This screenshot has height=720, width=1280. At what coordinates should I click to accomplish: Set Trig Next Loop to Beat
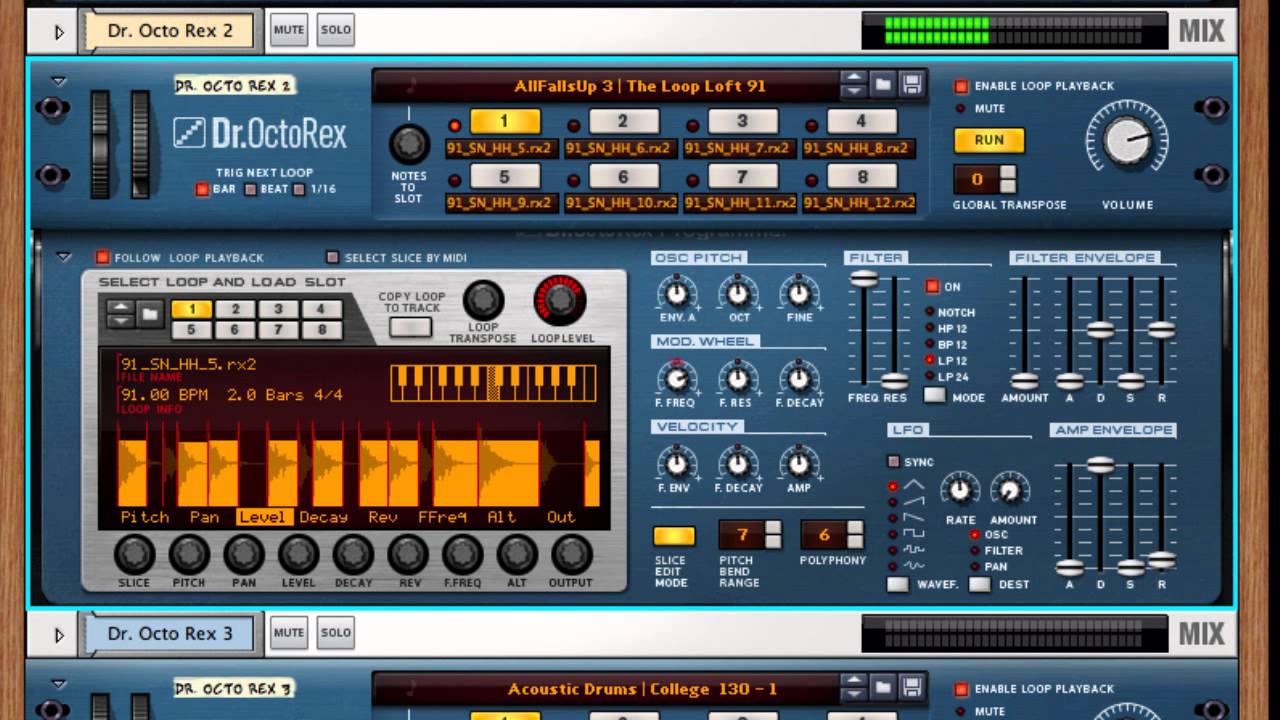250,189
